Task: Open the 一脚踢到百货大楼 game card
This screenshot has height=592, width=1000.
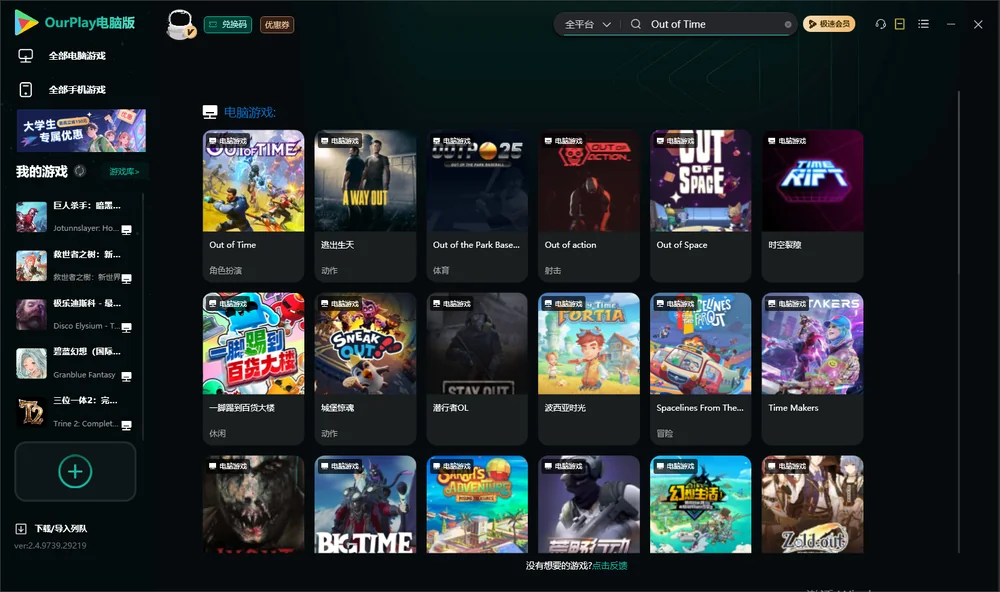Action: 253,368
